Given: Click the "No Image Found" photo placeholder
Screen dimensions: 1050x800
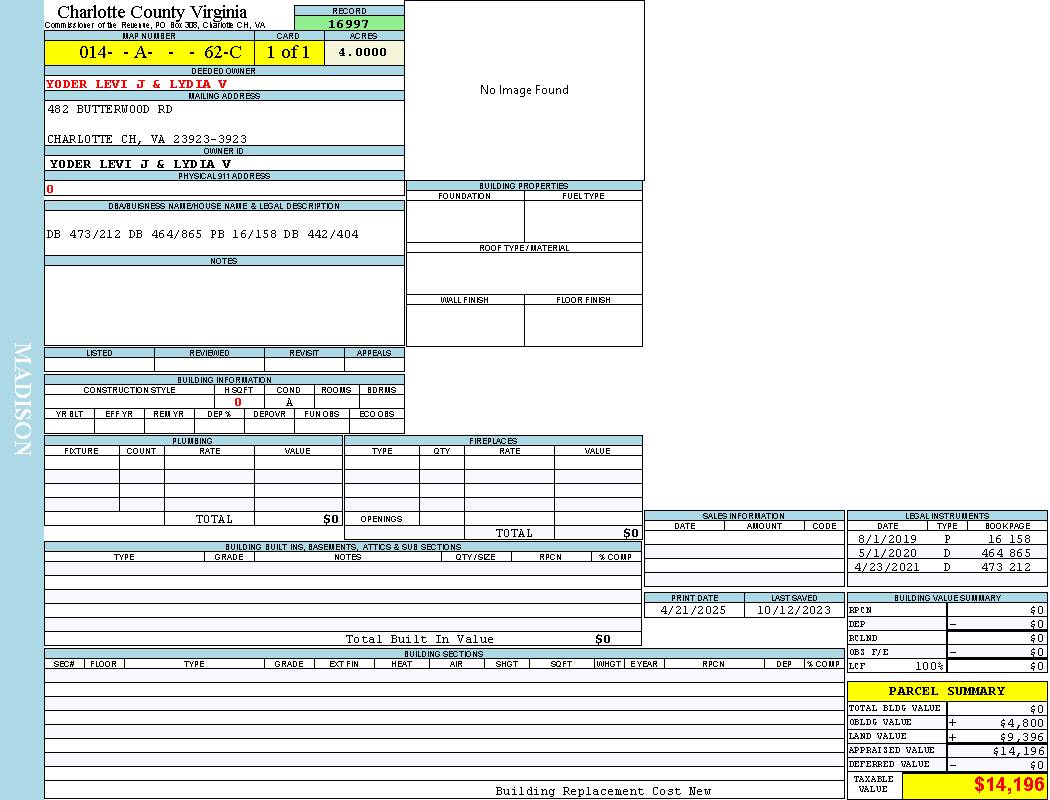Looking at the screenshot, I should coord(524,90).
